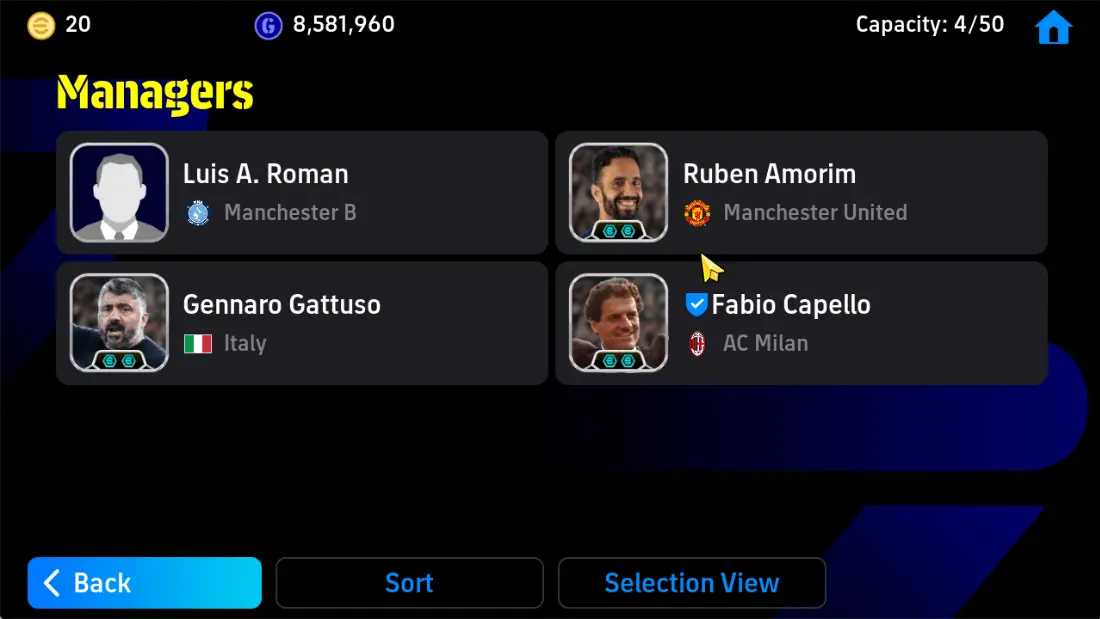The image size is (1100, 619).
Task: Select the Ruben Amorim name
Action: [x=769, y=174]
